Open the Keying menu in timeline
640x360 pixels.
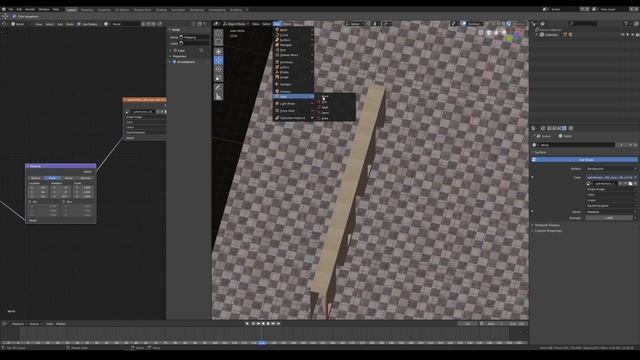[x=34, y=324]
